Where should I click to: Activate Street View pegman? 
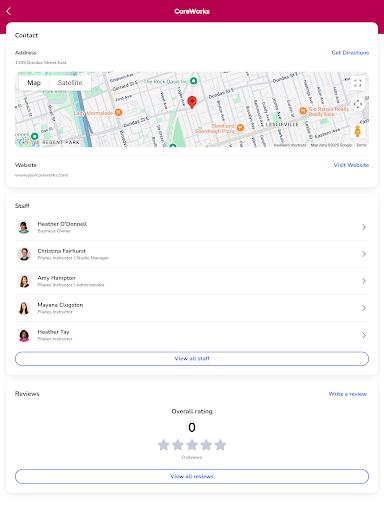(358, 131)
